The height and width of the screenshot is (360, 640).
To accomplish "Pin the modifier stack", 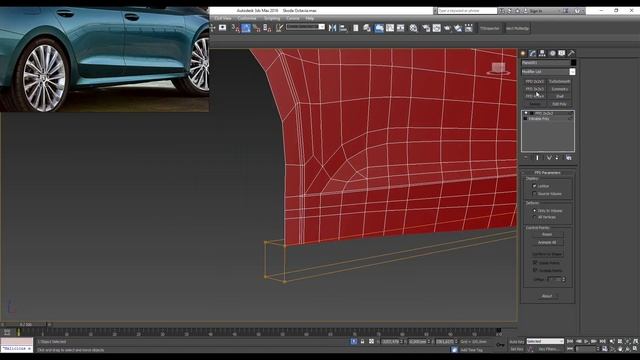I will 526,158.
